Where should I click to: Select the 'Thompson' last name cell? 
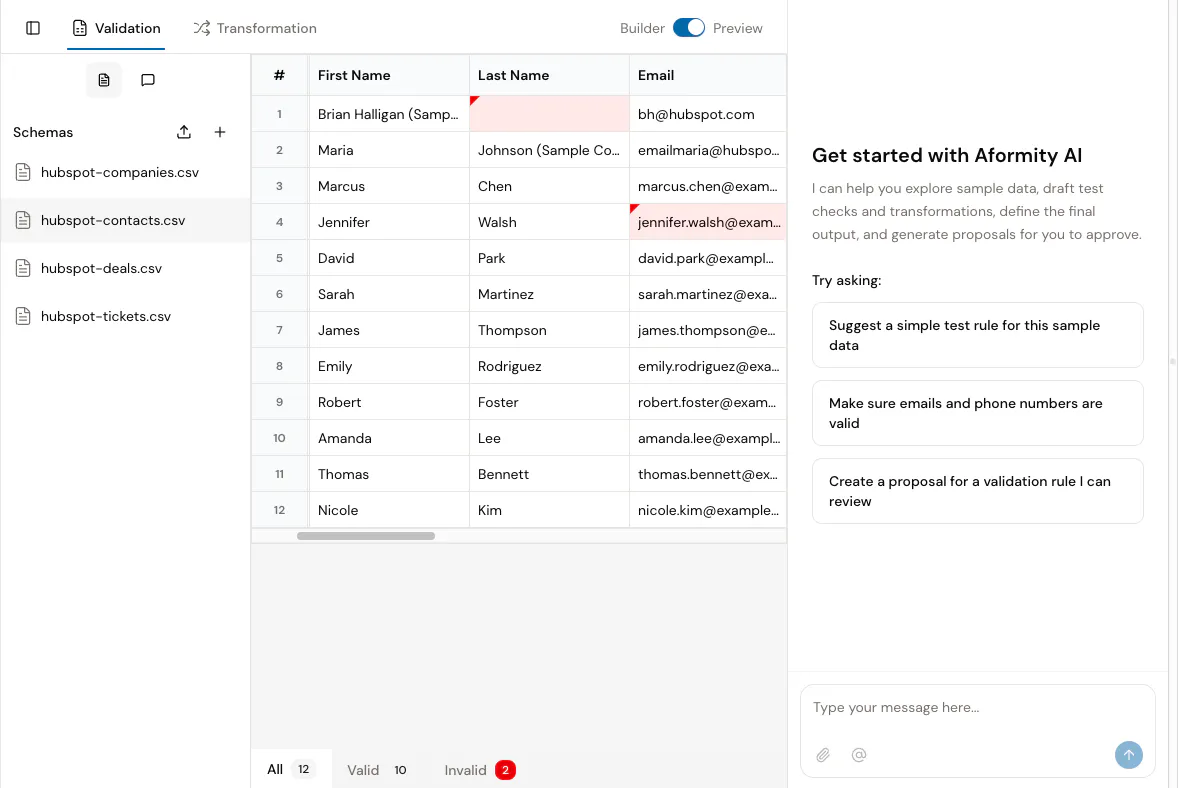tap(549, 331)
